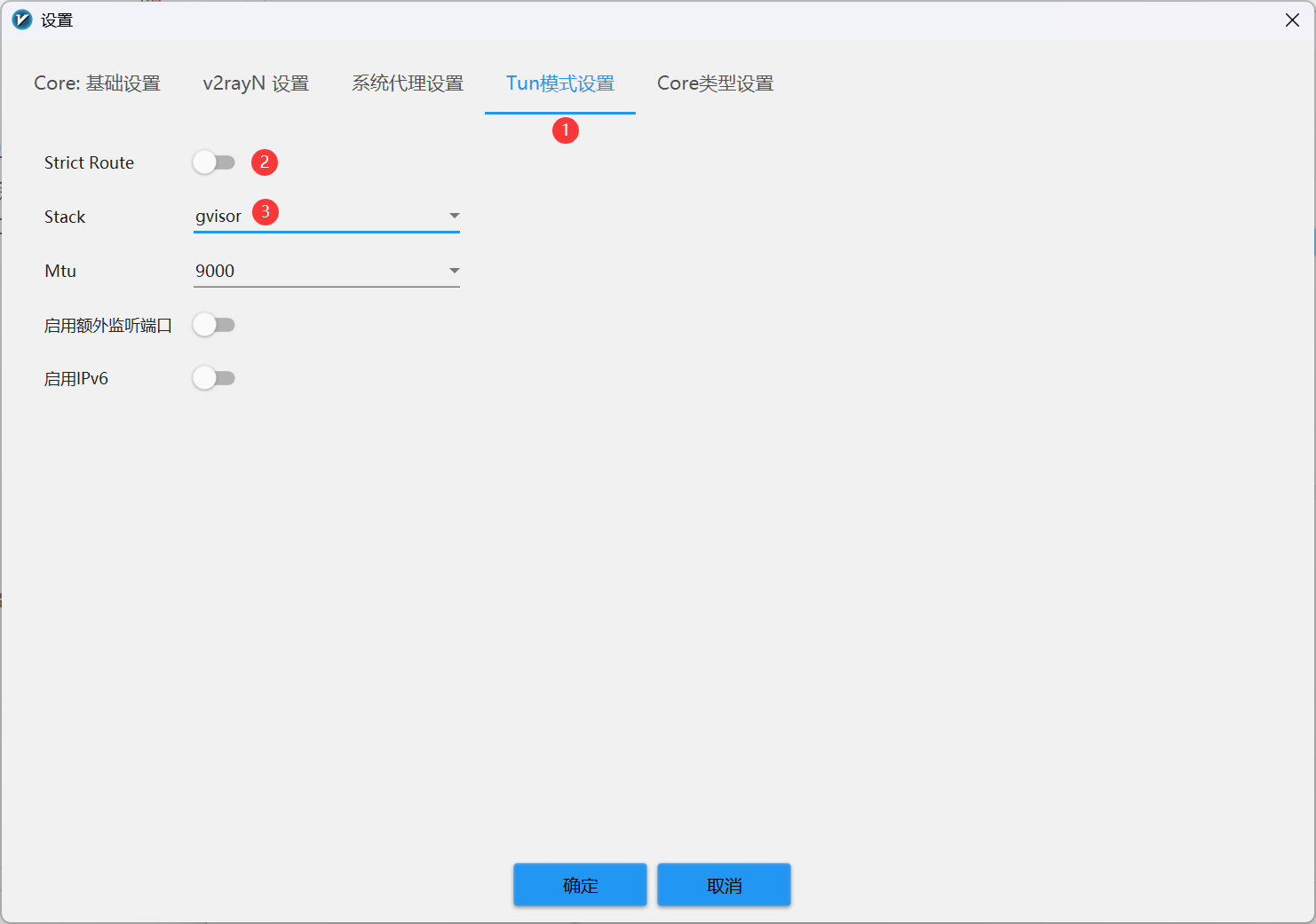
Task: Cancel with the 取消 button
Action: pyautogui.click(x=724, y=885)
